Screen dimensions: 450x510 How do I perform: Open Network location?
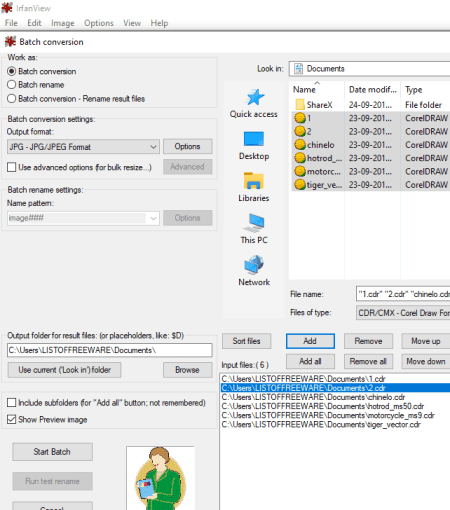tap(254, 271)
